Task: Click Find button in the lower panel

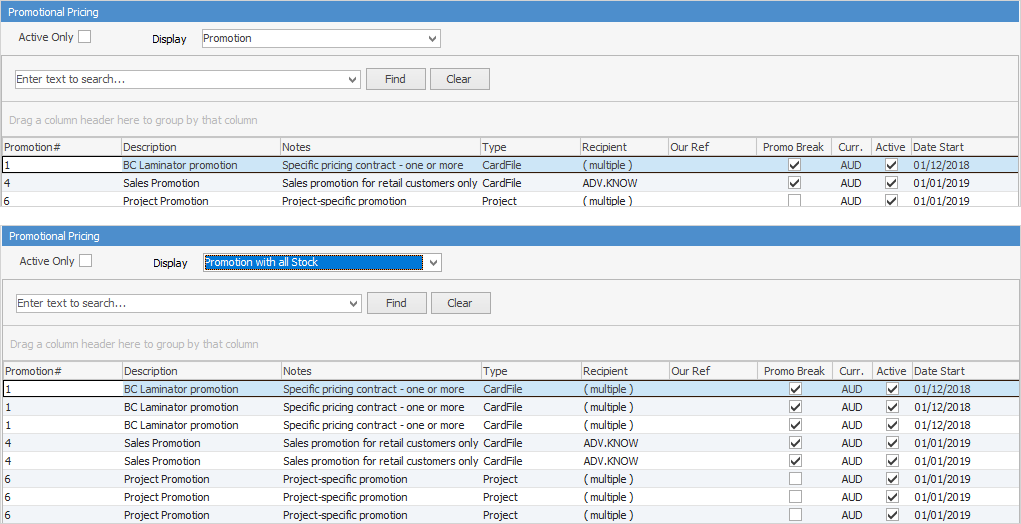Action: 396,303
